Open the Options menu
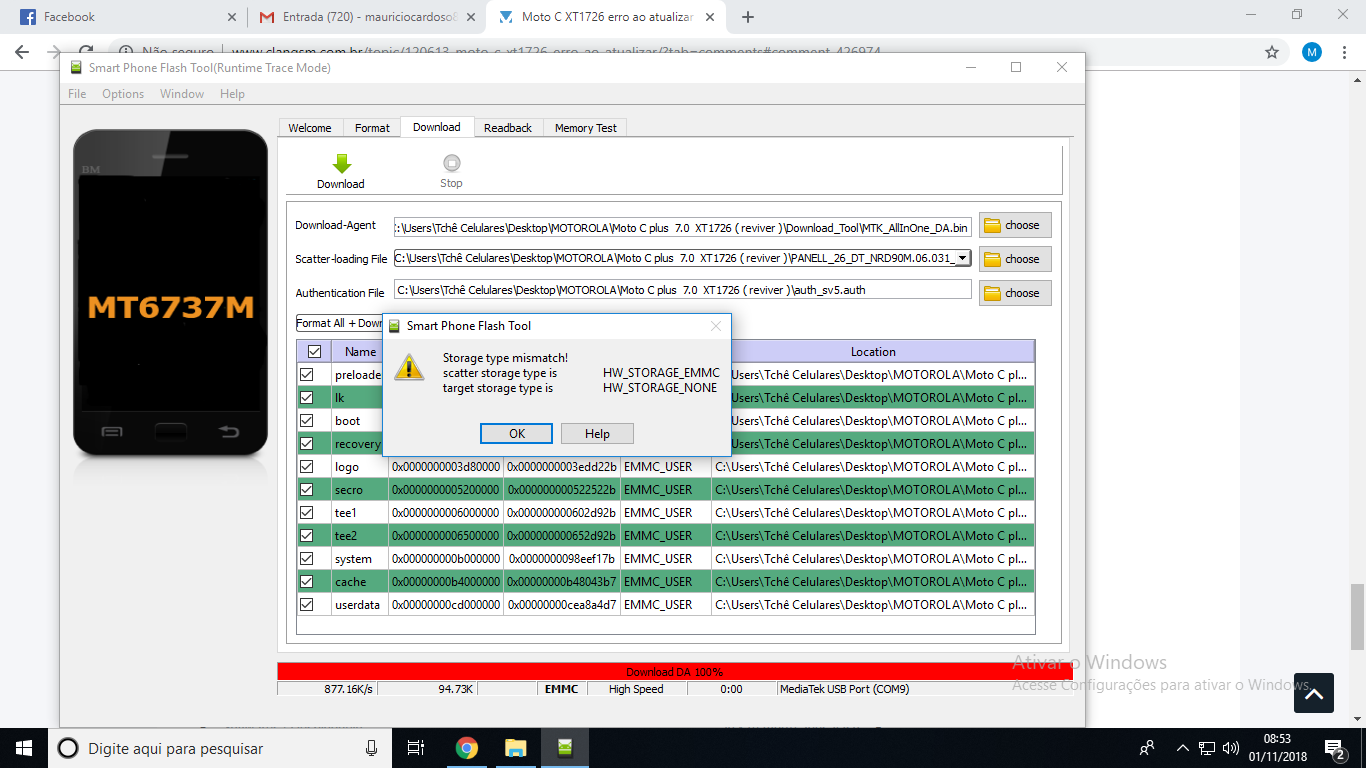Image resolution: width=1366 pixels, height=768 pixels. click(123, 94)
